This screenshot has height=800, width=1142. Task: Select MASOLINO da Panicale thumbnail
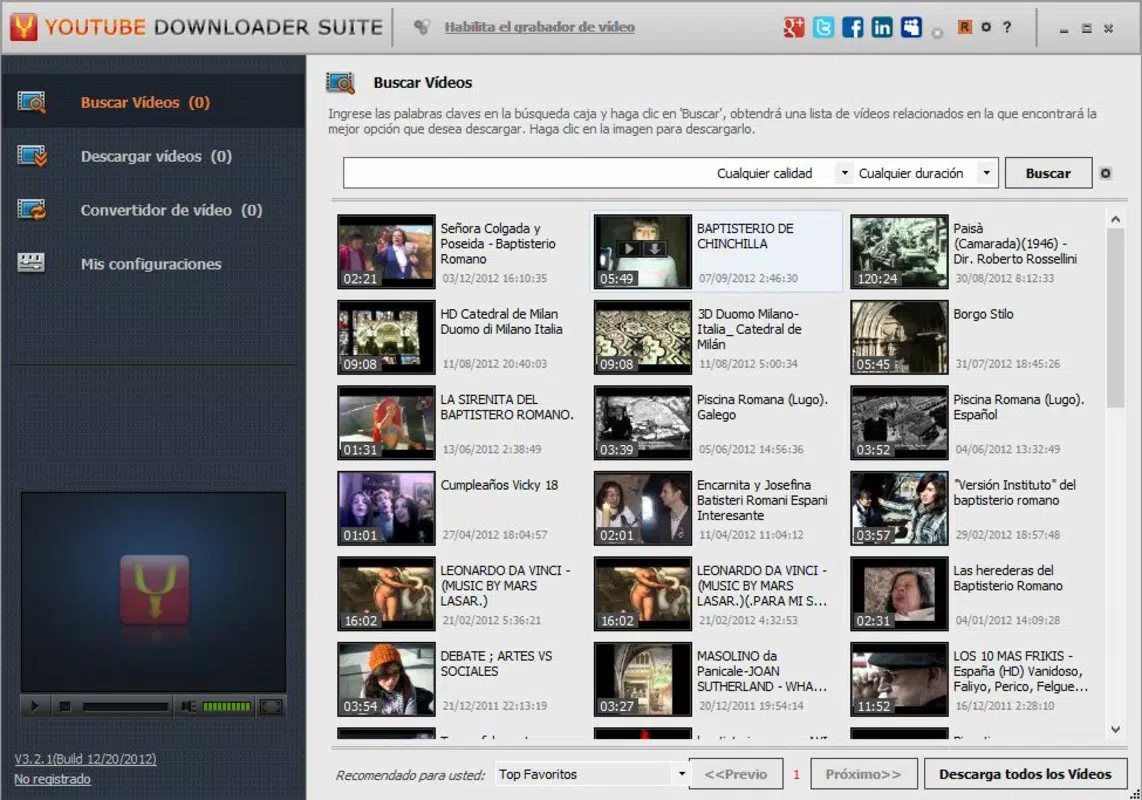tap(642, 679)
